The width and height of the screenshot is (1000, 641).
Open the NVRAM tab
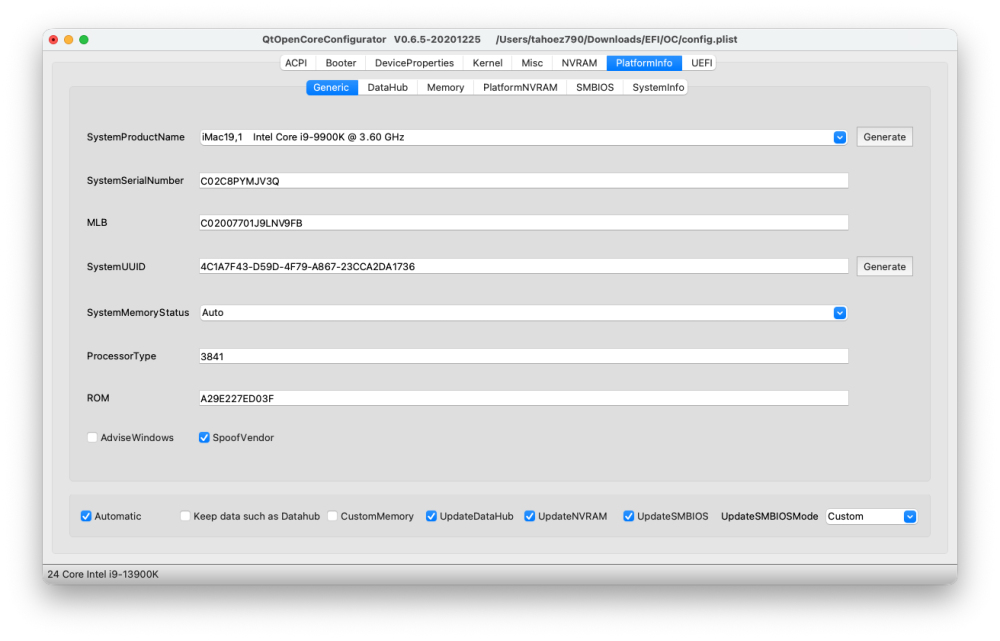click(x=579, y=63)
